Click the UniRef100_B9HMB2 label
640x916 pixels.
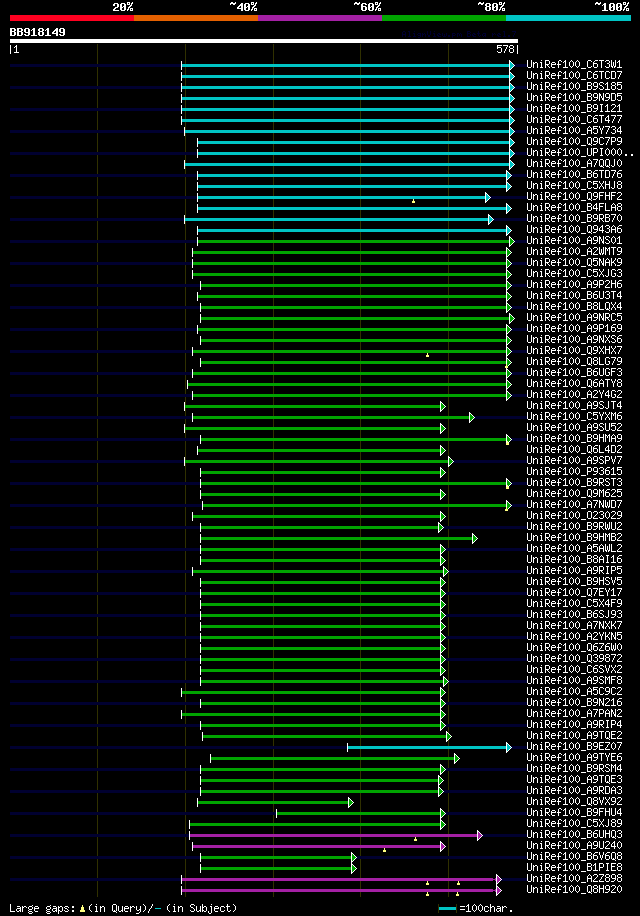point(574,537)
